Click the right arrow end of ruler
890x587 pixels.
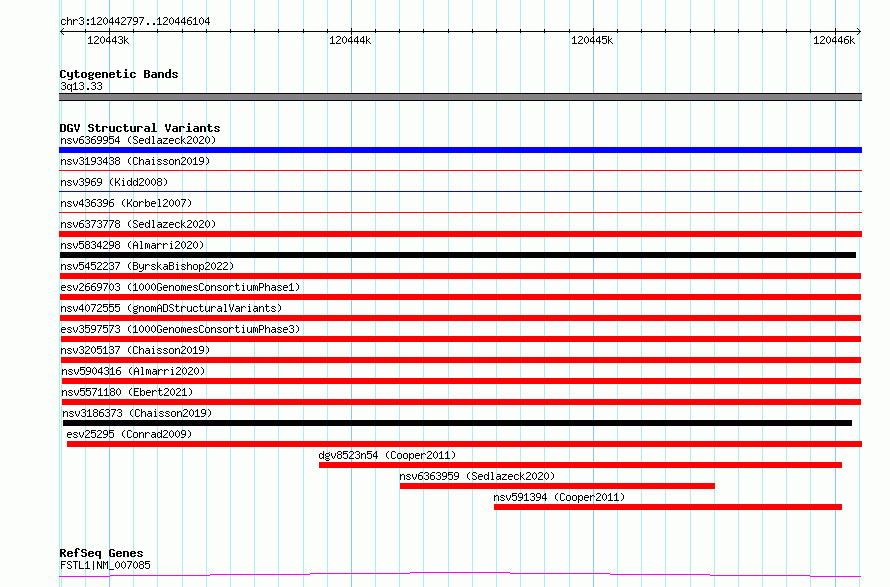(x=859, y=31)
